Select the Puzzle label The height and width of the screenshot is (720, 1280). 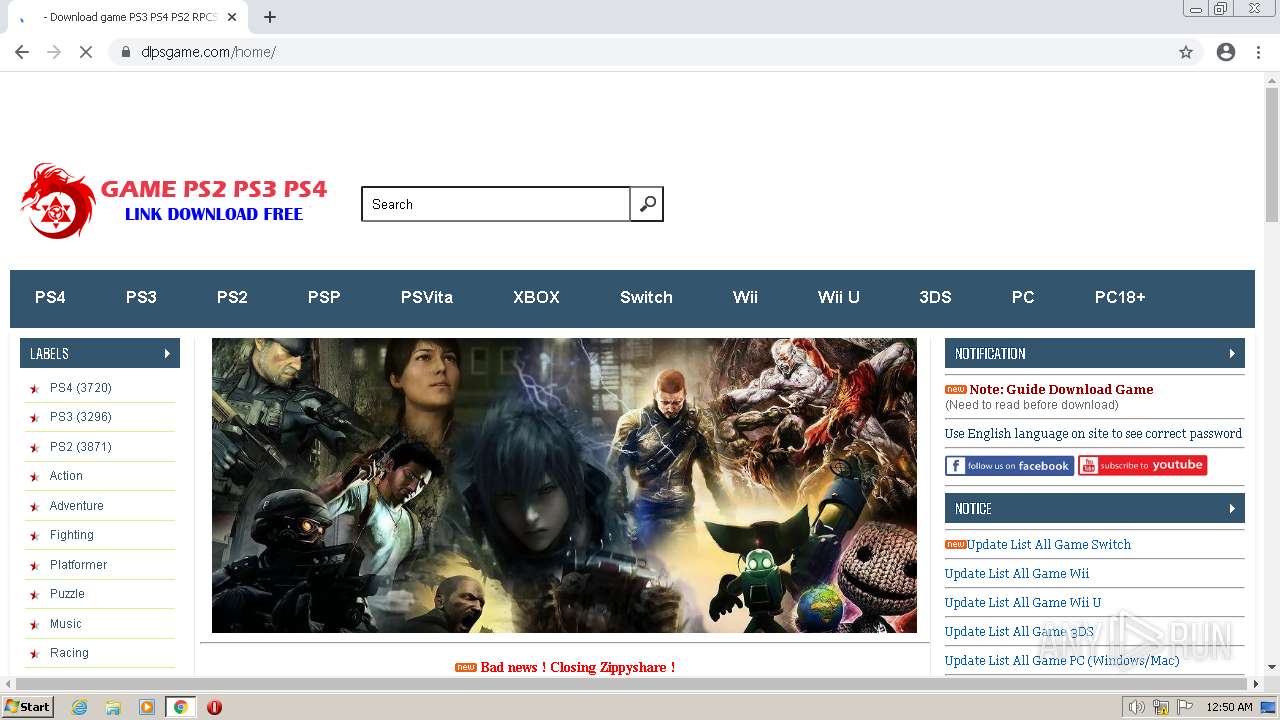click(x=67, y=594)
